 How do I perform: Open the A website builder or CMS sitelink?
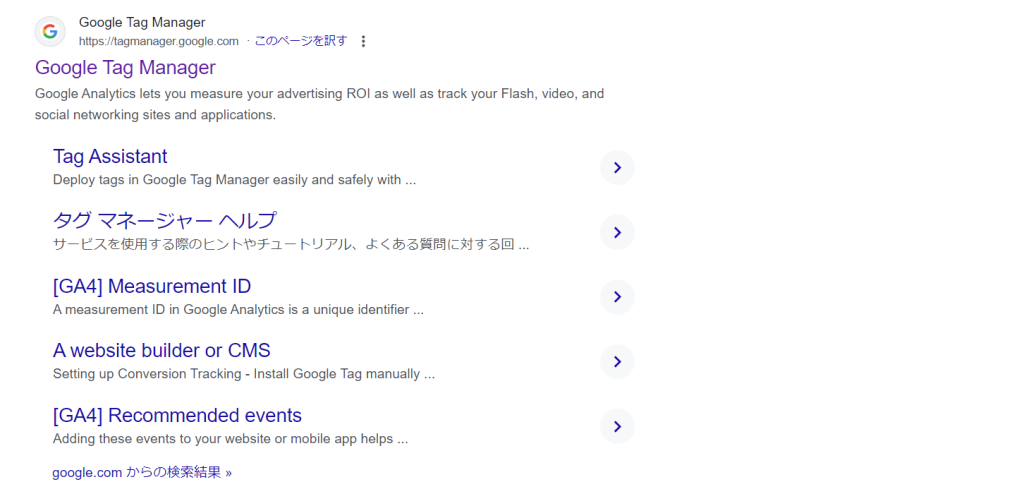pos(162,351)
